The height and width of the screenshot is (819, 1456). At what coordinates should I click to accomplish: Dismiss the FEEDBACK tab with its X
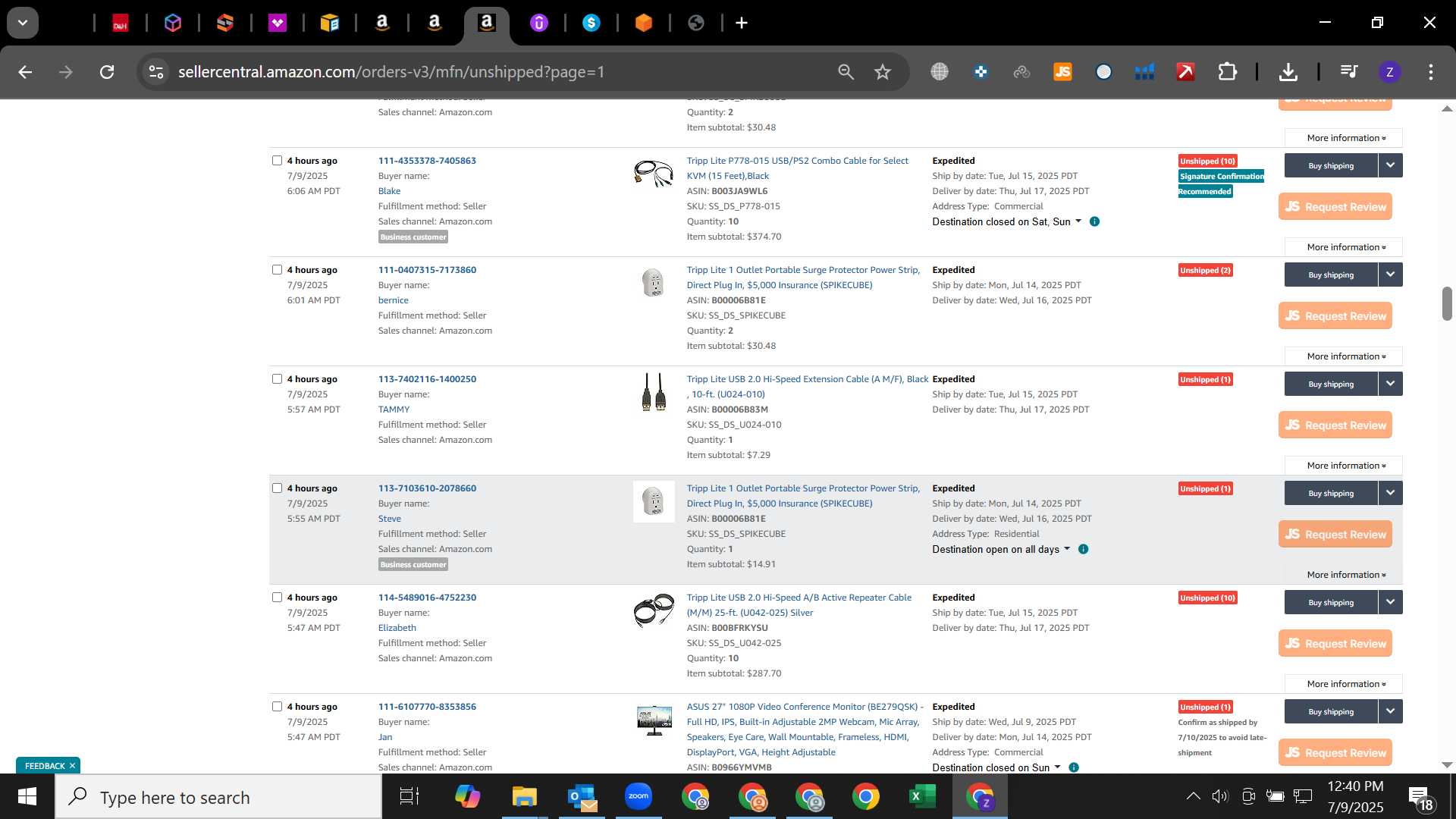click(73, 766)
